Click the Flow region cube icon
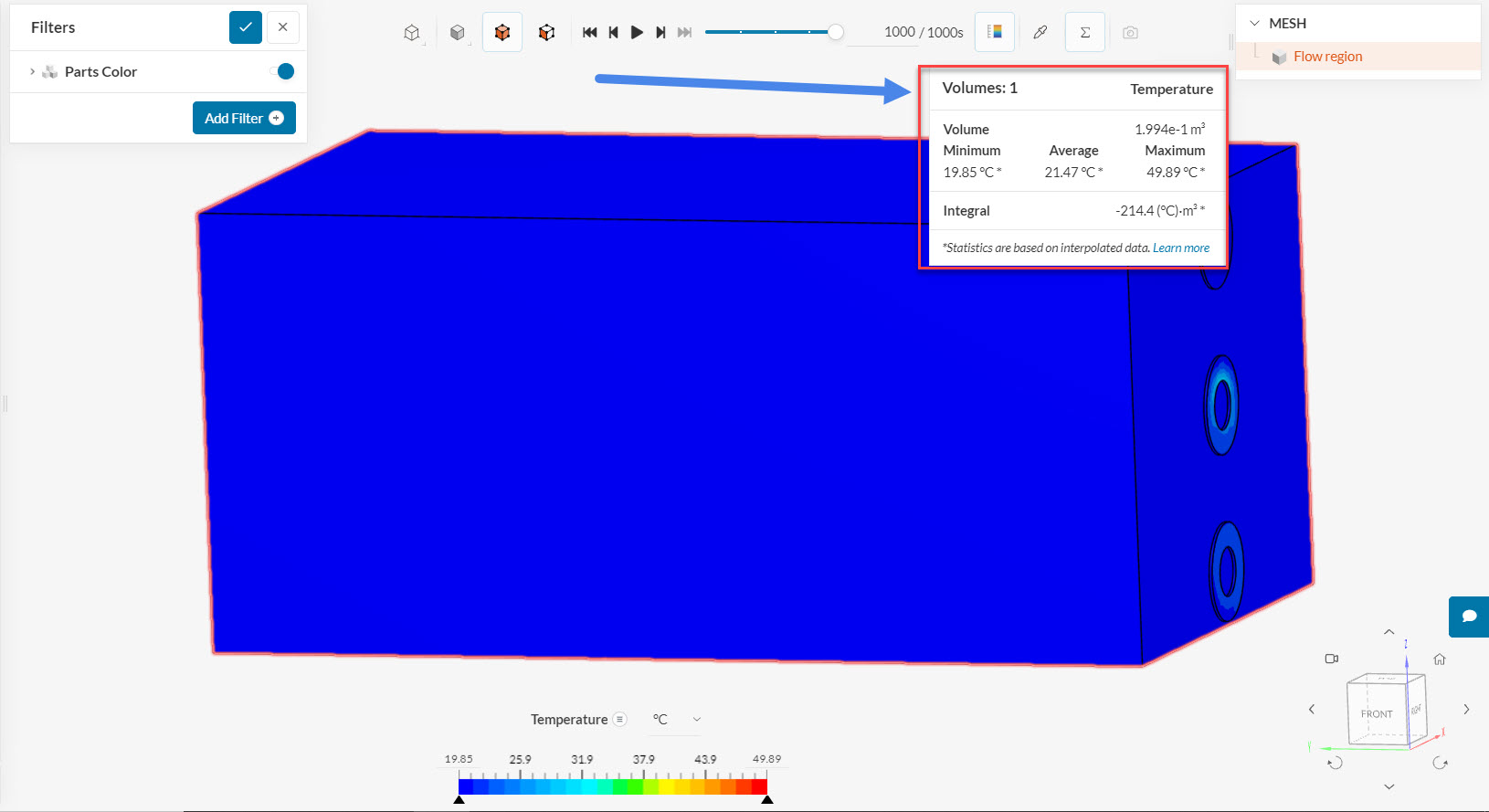Image resolution: width=1489 pixels, height=812 pixels. pos(1279,58)
